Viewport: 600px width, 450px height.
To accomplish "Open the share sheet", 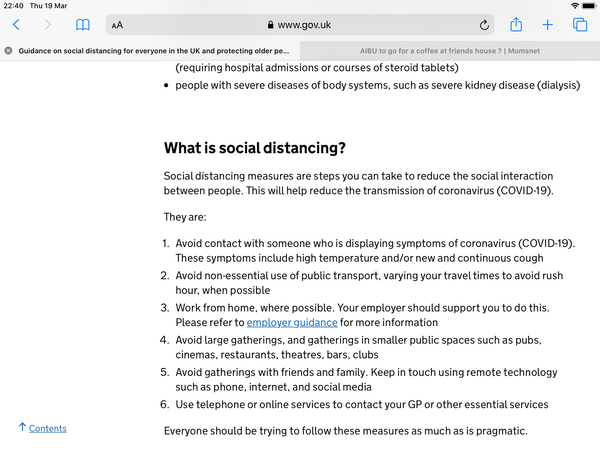I will pos(516,25).
